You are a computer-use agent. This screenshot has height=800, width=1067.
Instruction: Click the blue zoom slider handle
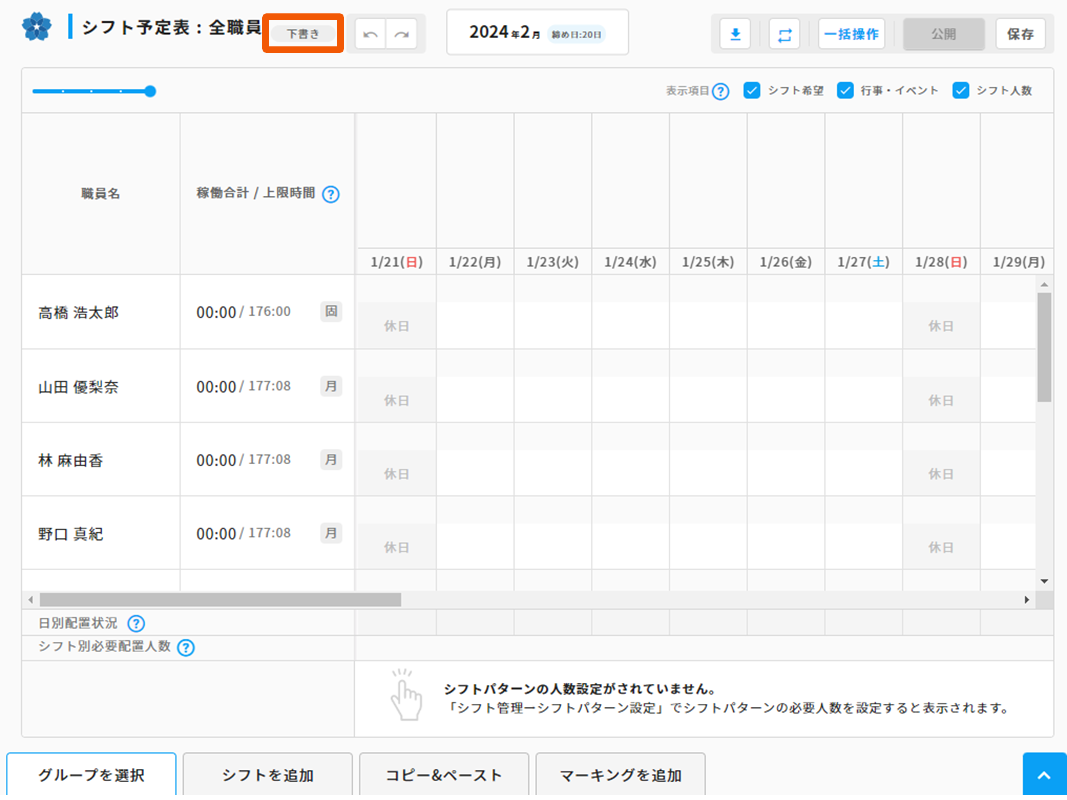(150, 91)
